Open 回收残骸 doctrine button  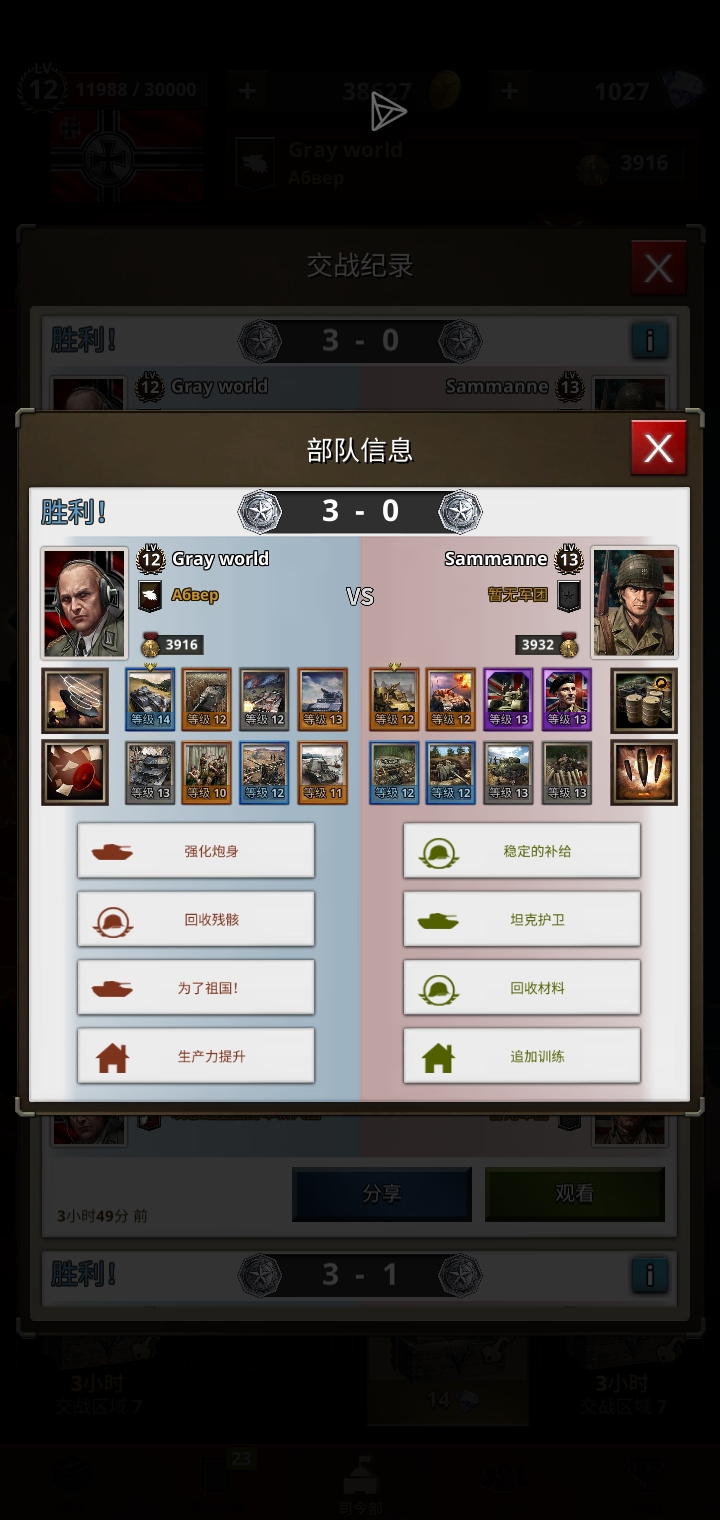tap(196, 919)
